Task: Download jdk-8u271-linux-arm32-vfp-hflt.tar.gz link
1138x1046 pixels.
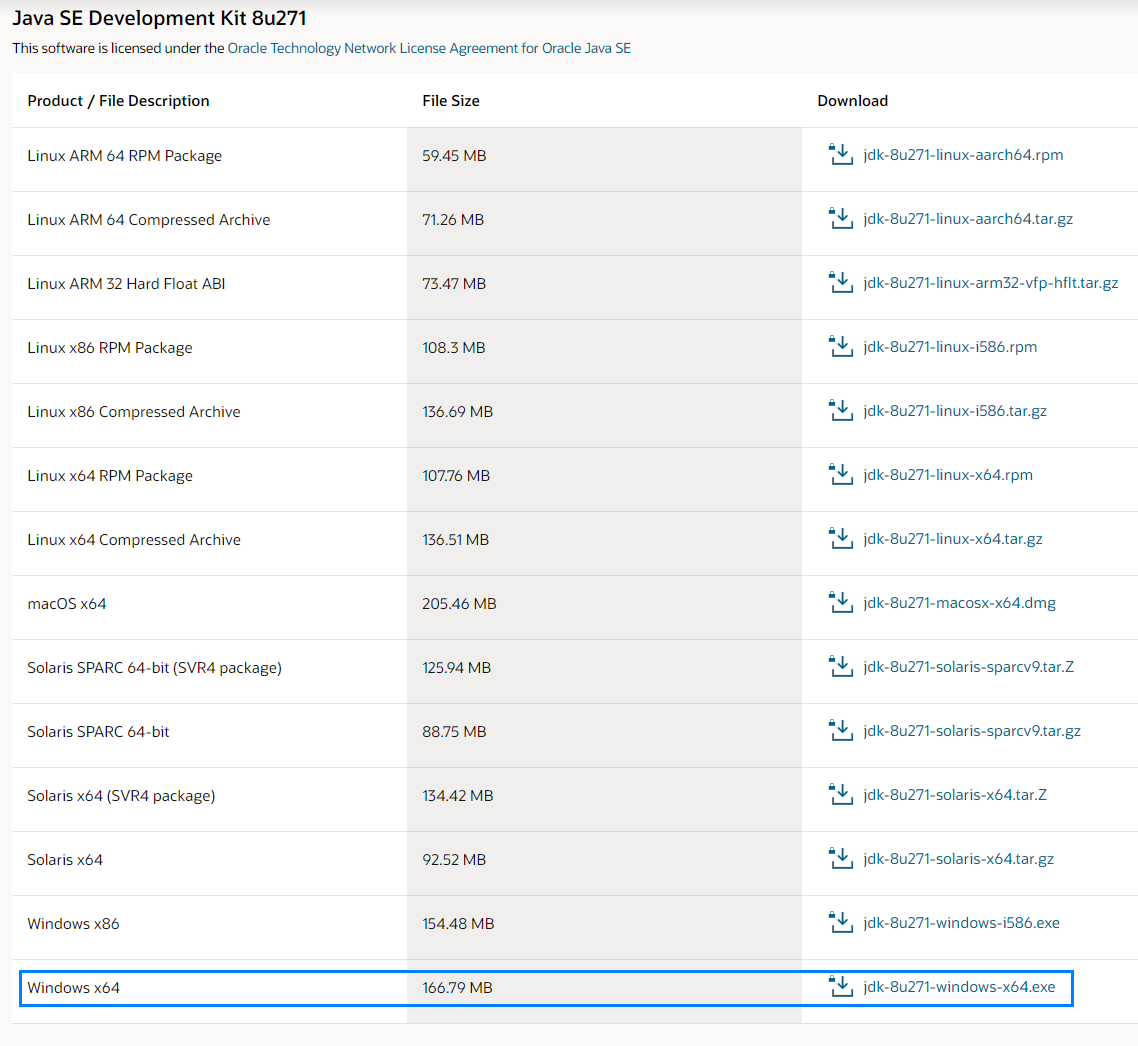Action: click(991, 282)
